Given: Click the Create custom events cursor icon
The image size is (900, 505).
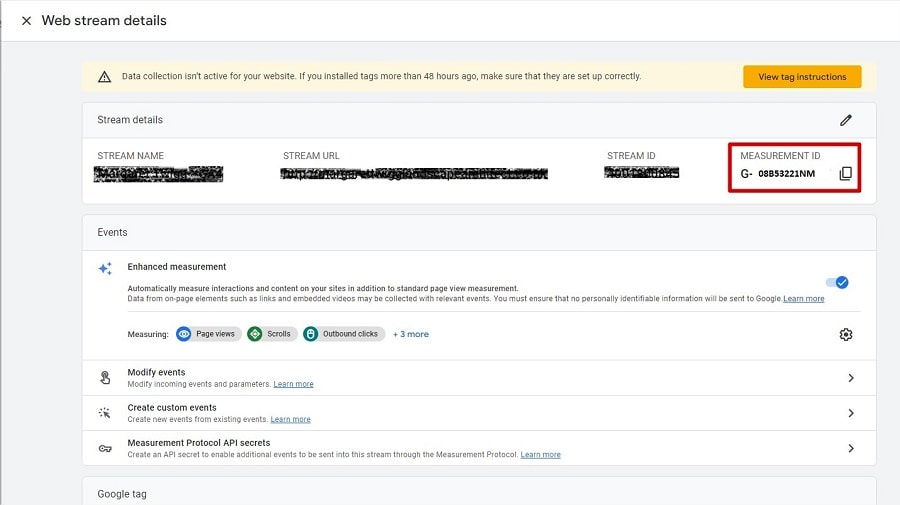Looking at the screenshot, I should coord(104,413).
